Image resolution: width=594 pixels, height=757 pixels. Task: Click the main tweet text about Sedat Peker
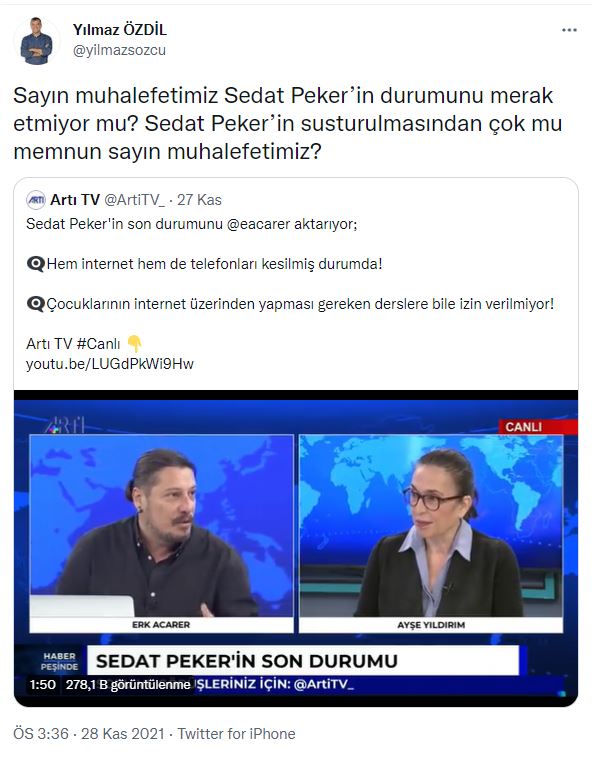coord(288,124)
